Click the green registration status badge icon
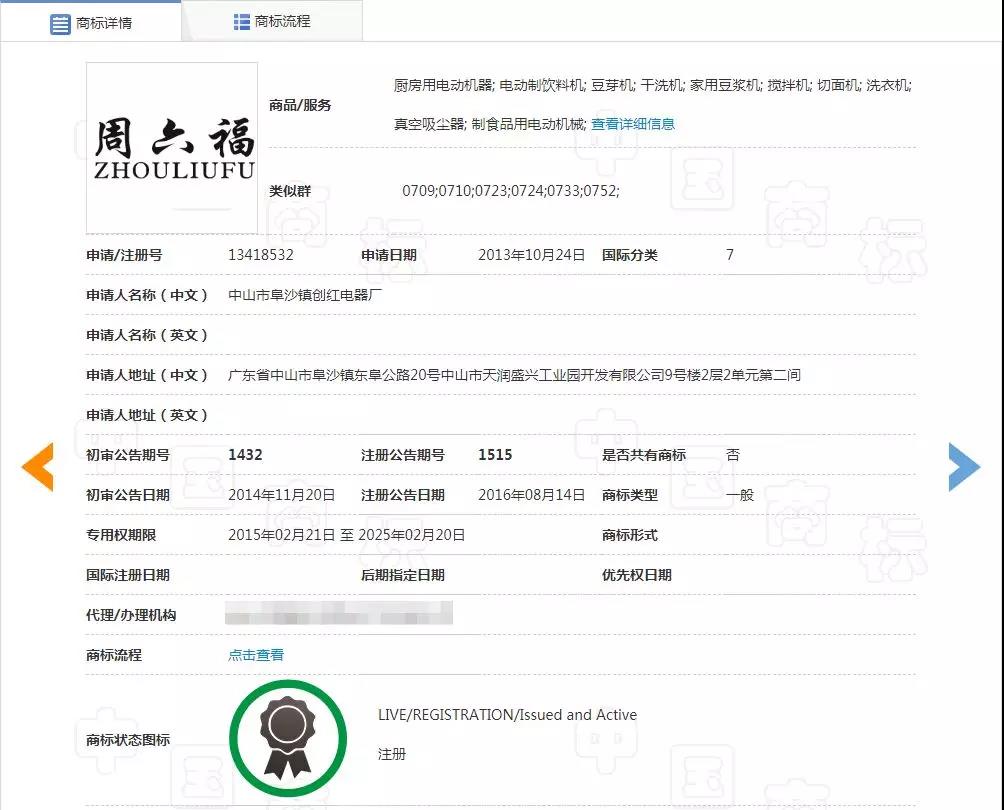1004x810 pixels. (288, 738)
